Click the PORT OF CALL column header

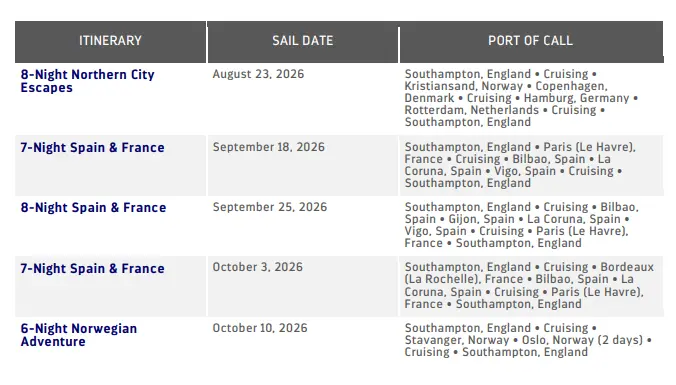[531, 41]
